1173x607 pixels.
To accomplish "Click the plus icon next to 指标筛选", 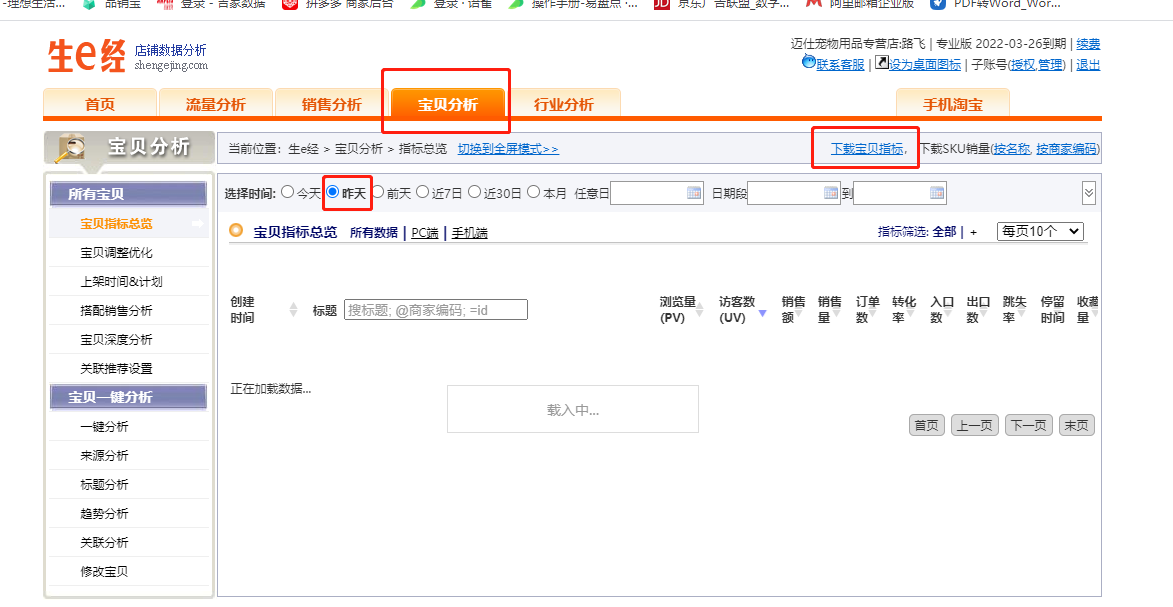I will pos(973,232).
